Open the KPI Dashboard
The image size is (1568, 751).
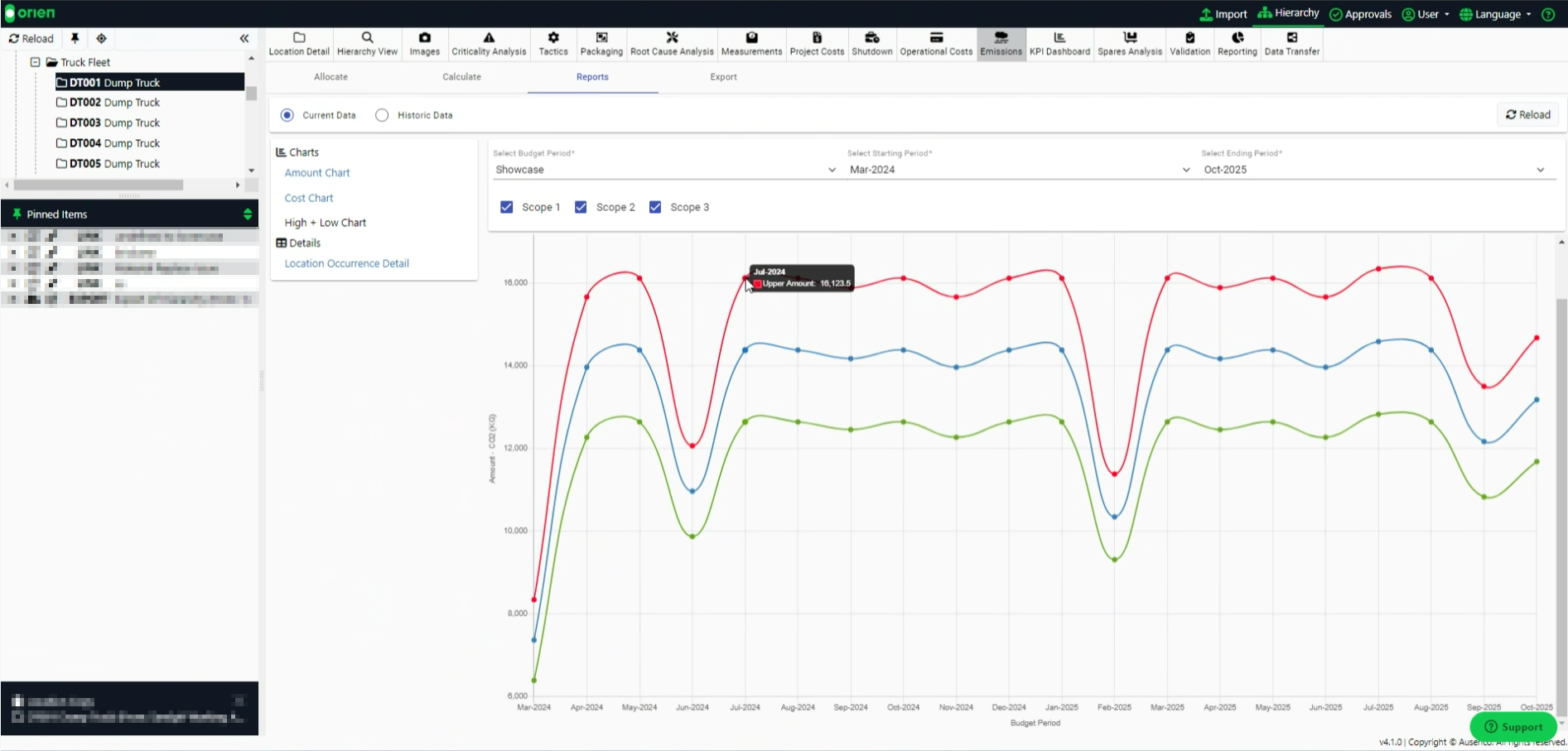pos(1059,44)
